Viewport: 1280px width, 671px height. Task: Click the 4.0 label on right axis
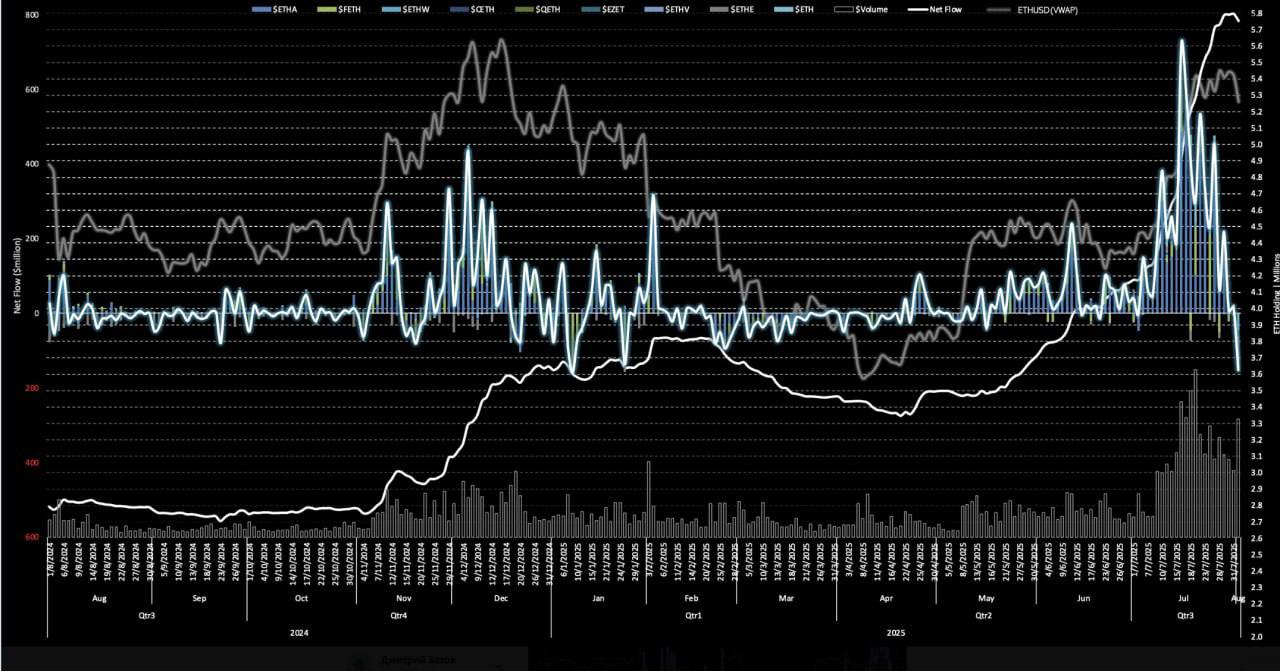tap(1256, 309)
